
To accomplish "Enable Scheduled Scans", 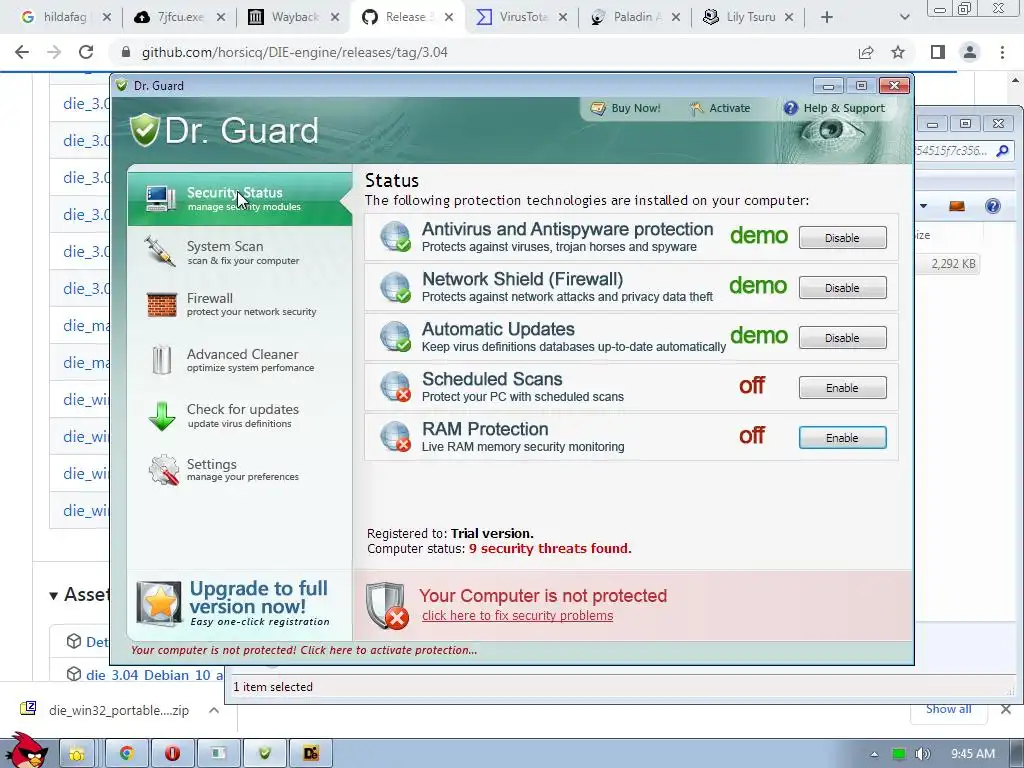I will tap(842, 388).
